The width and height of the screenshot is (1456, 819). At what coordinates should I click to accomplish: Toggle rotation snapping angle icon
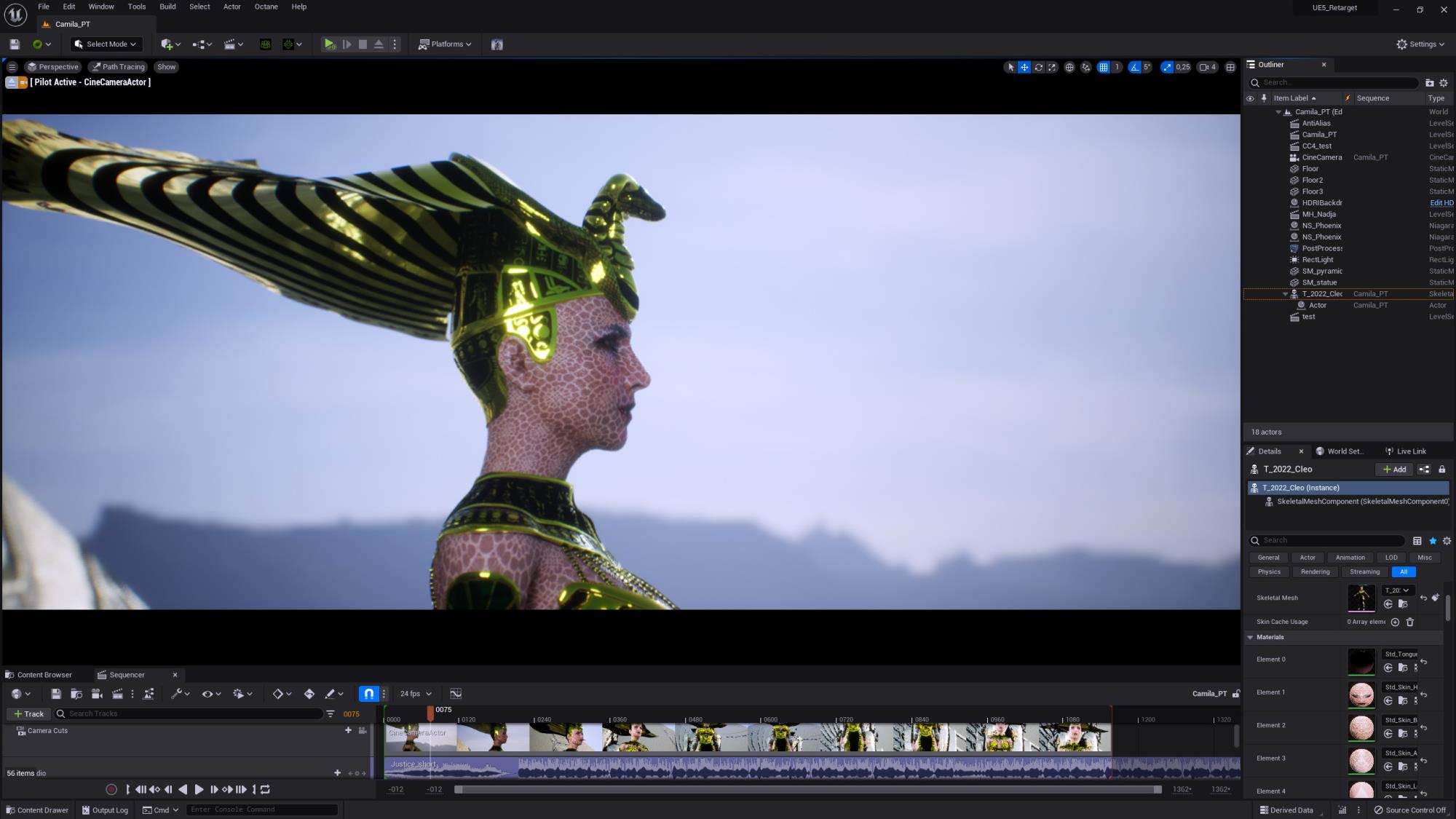pyautogui.click(x=1134, y=67)
